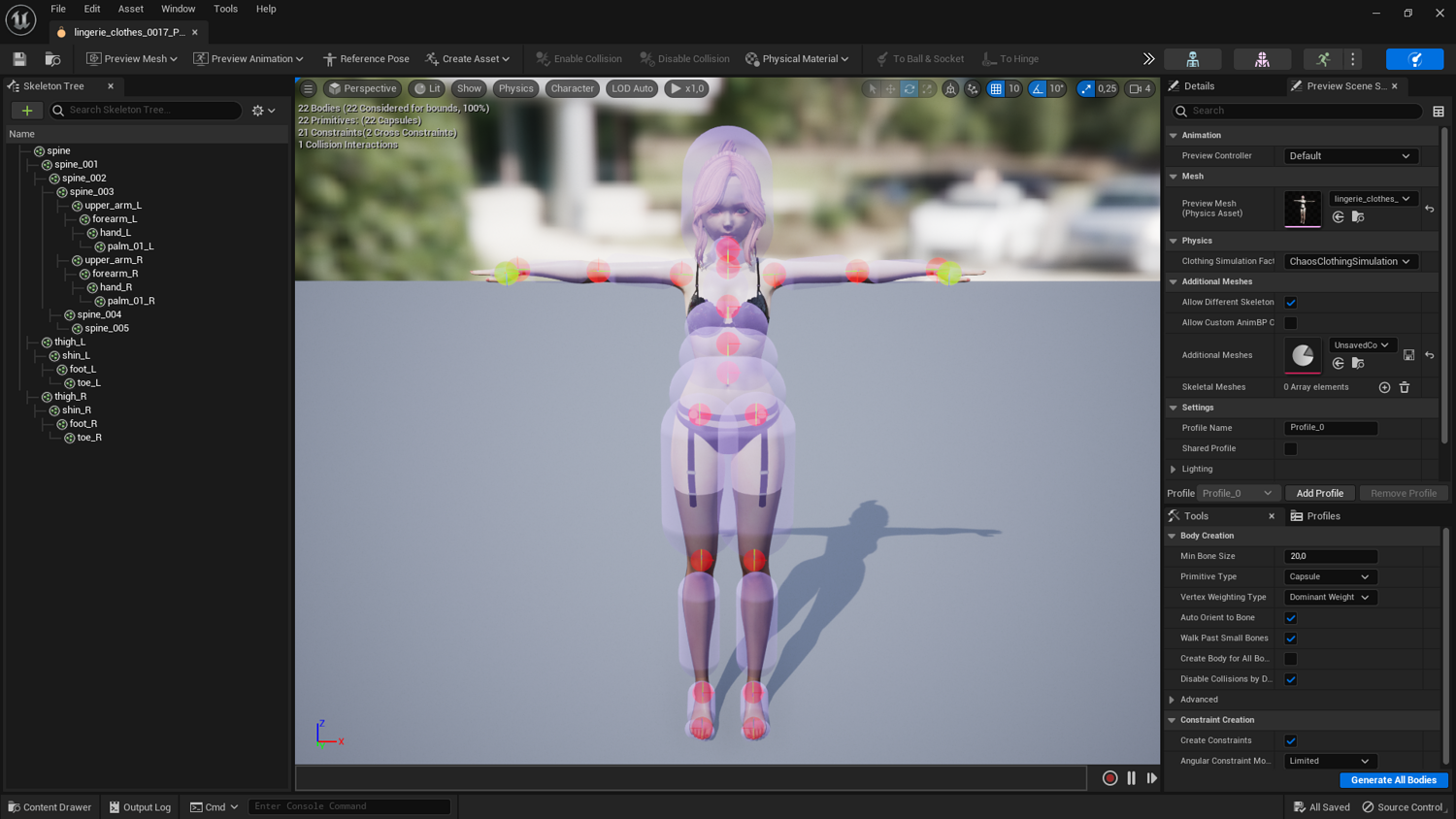Open the Vertex Weighting Type dropdown
The height and width of the screenshot is (819, 1456).
pyautogui.click(x=1329, y=598)
